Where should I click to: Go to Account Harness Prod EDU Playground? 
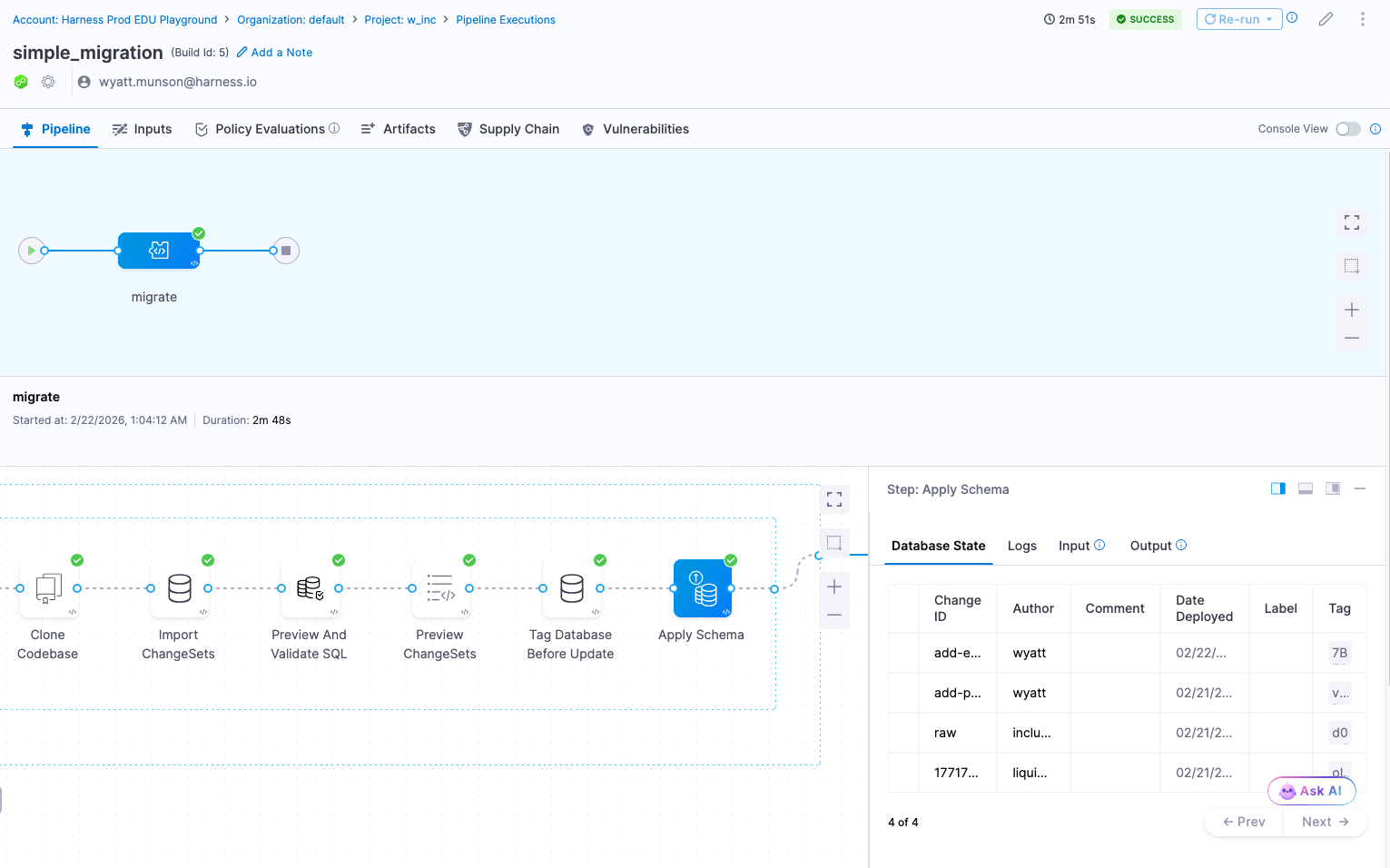coord(115,19)
